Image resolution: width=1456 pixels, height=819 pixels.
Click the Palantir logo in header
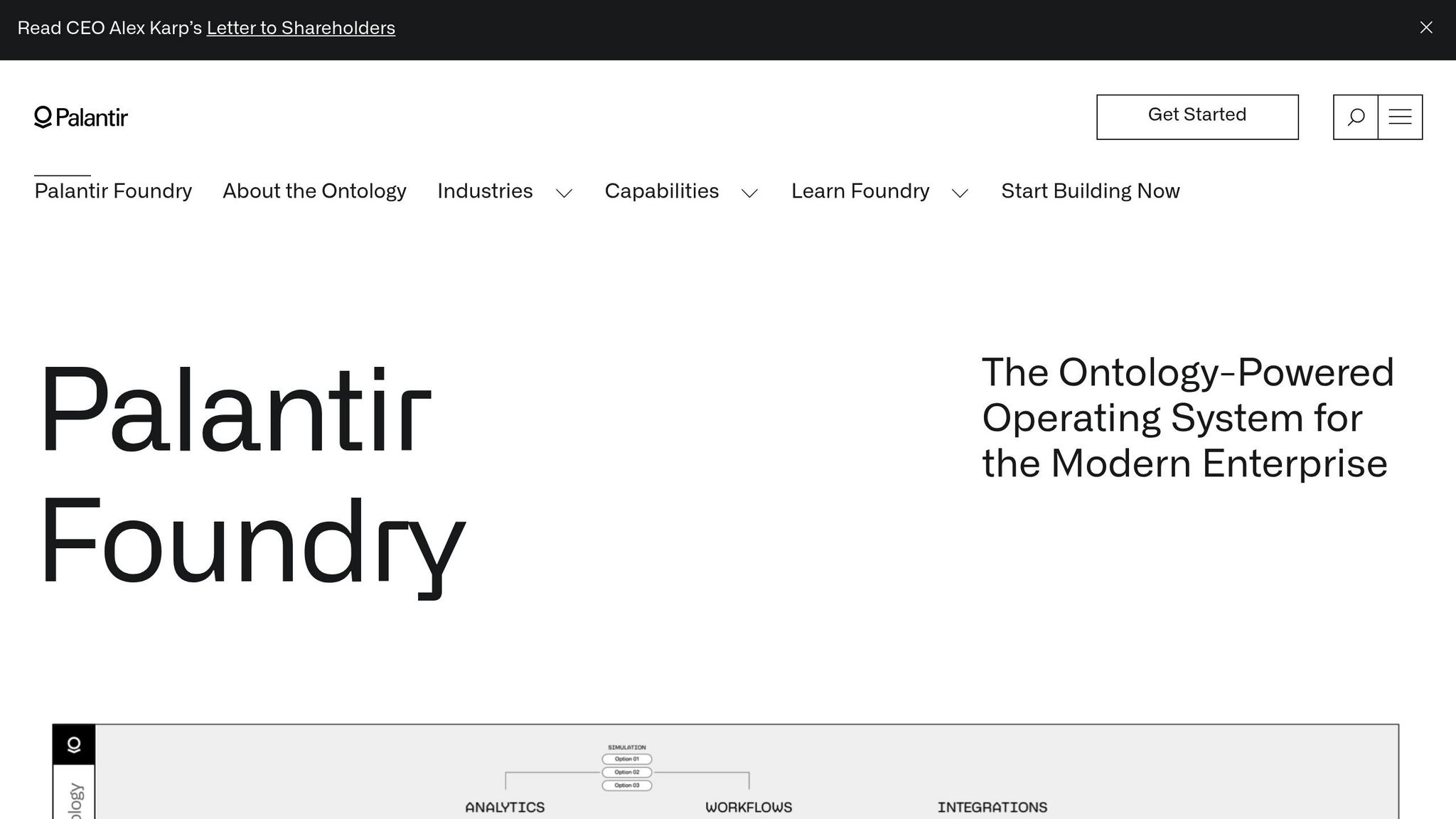tap(81, 117)
